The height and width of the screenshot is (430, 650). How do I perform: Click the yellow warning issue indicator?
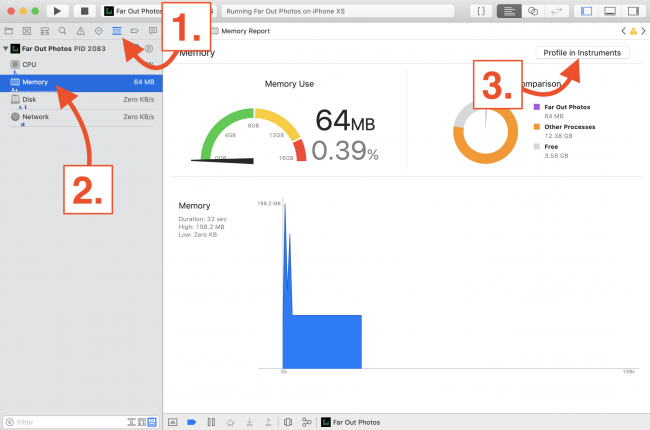pyautogui.click(x=633, y=31)
